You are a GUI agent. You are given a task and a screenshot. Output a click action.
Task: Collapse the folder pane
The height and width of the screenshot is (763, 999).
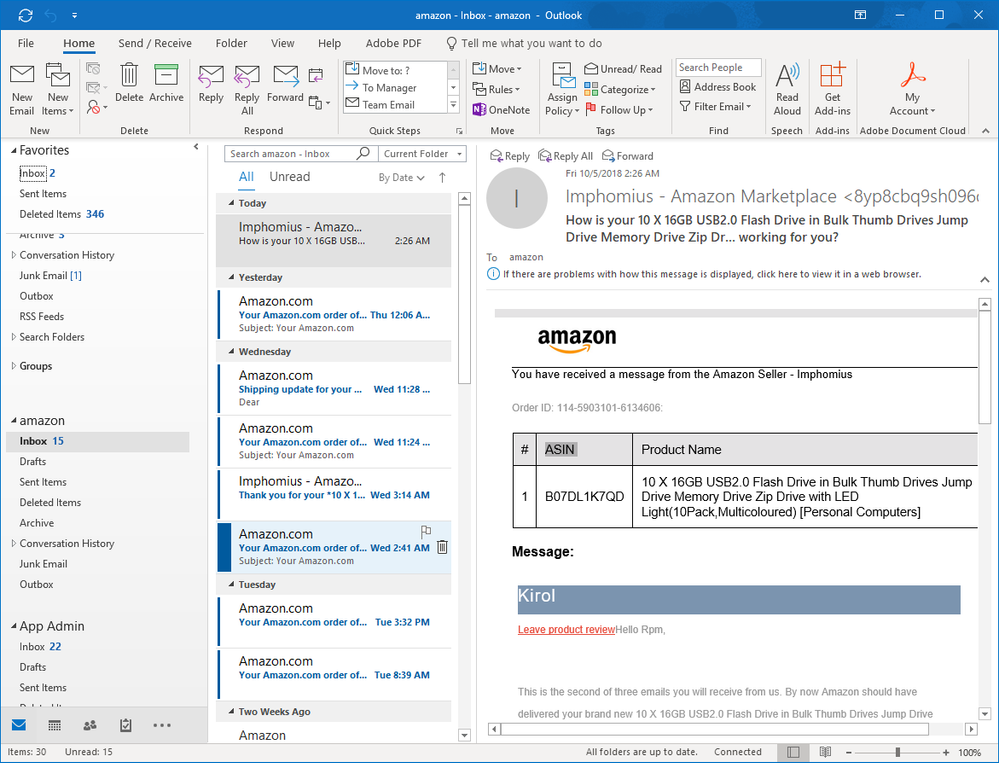pyautogui.click(x=196, y=147)
